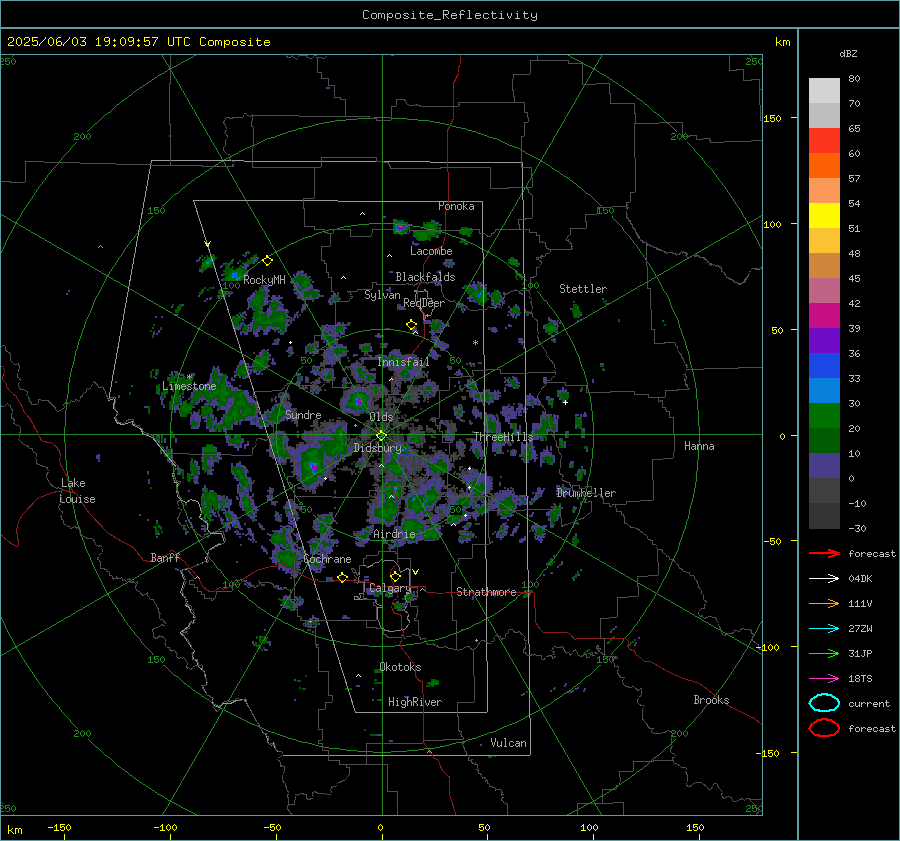The height and width of the screenshot is (841, 900).
Task: Click the white 04DK arrow icon
Action: click(824, 579)
